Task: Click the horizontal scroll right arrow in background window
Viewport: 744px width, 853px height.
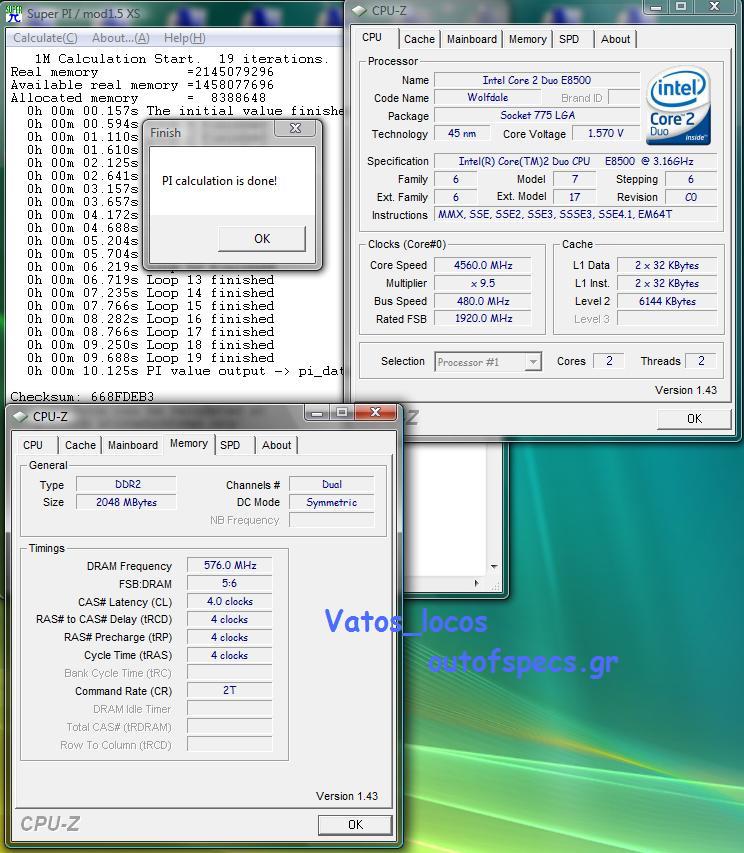Action: (476, 583)
